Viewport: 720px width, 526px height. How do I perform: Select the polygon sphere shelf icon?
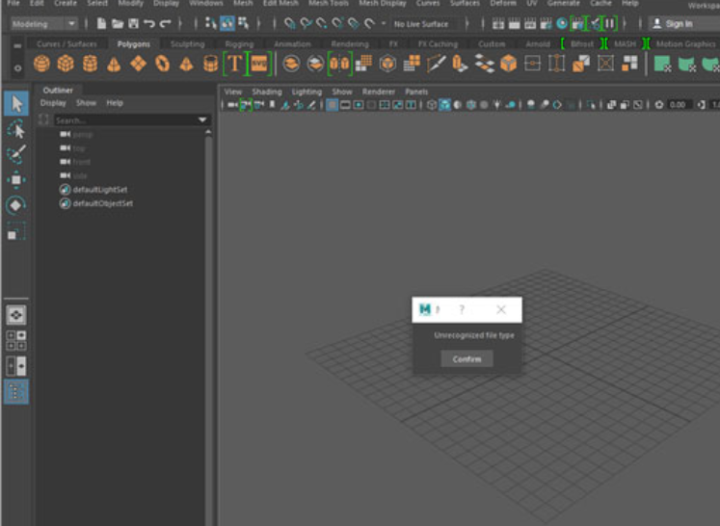(41, 64)
